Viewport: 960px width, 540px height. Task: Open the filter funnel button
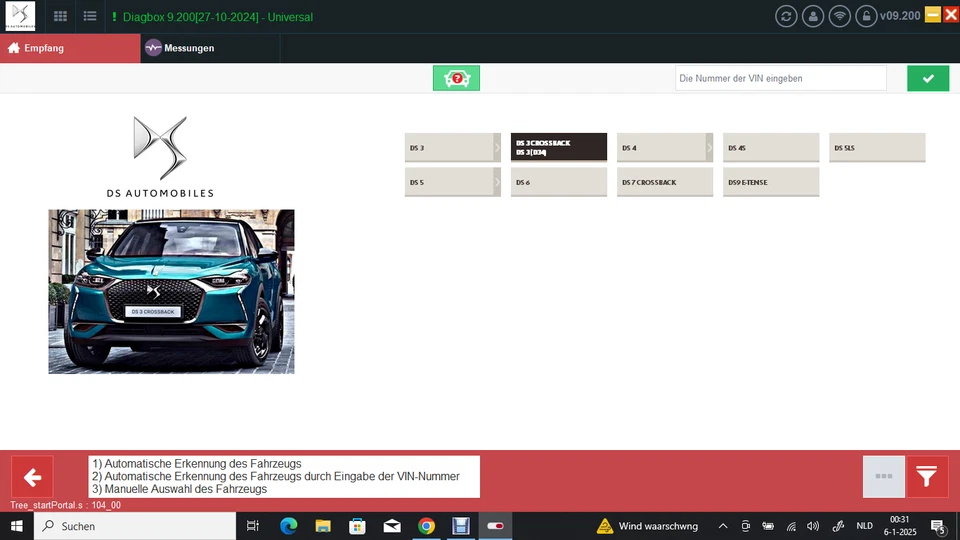(x=927, y=476)
